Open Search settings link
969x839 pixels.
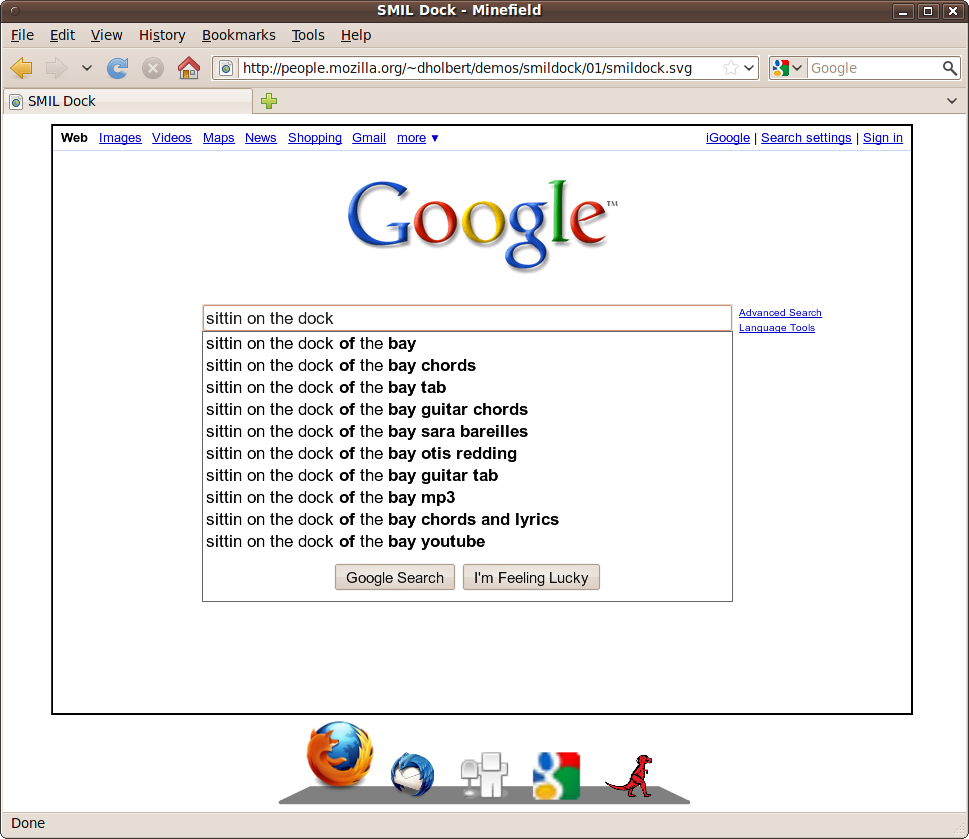(x=806, y=138)
